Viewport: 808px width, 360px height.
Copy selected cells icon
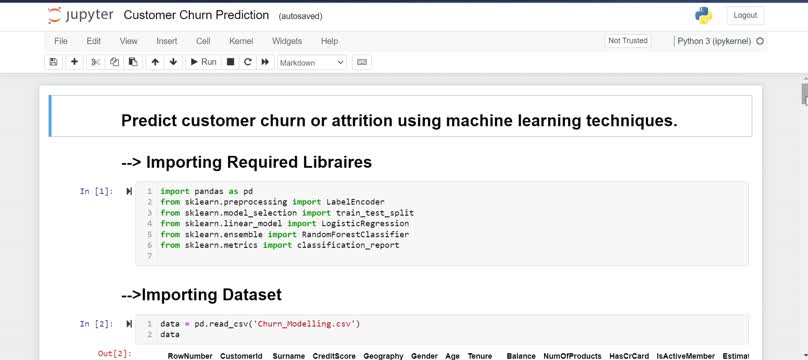[114, 62]
